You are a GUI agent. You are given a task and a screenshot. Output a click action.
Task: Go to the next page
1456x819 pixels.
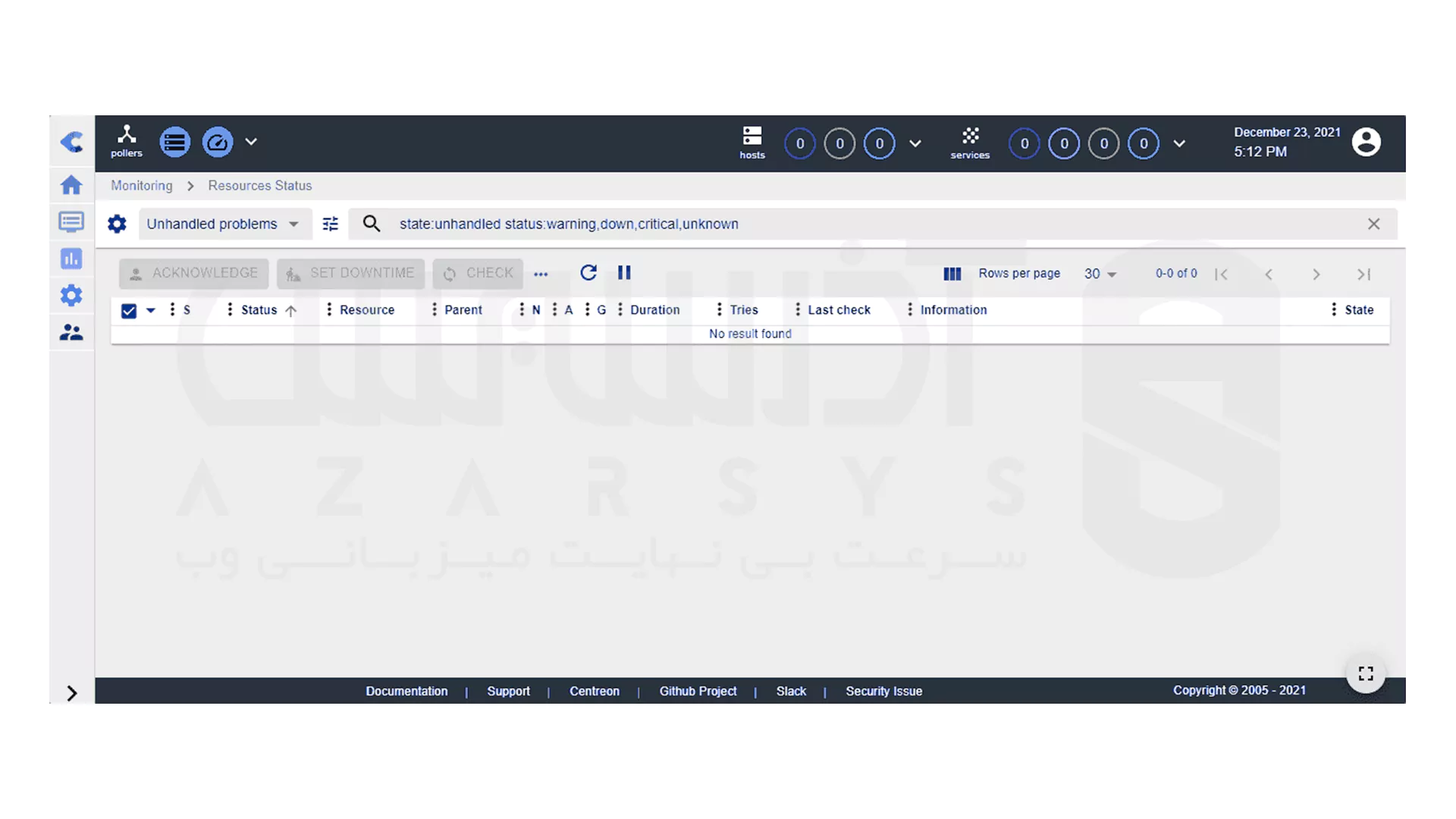tap(1316, 275)
